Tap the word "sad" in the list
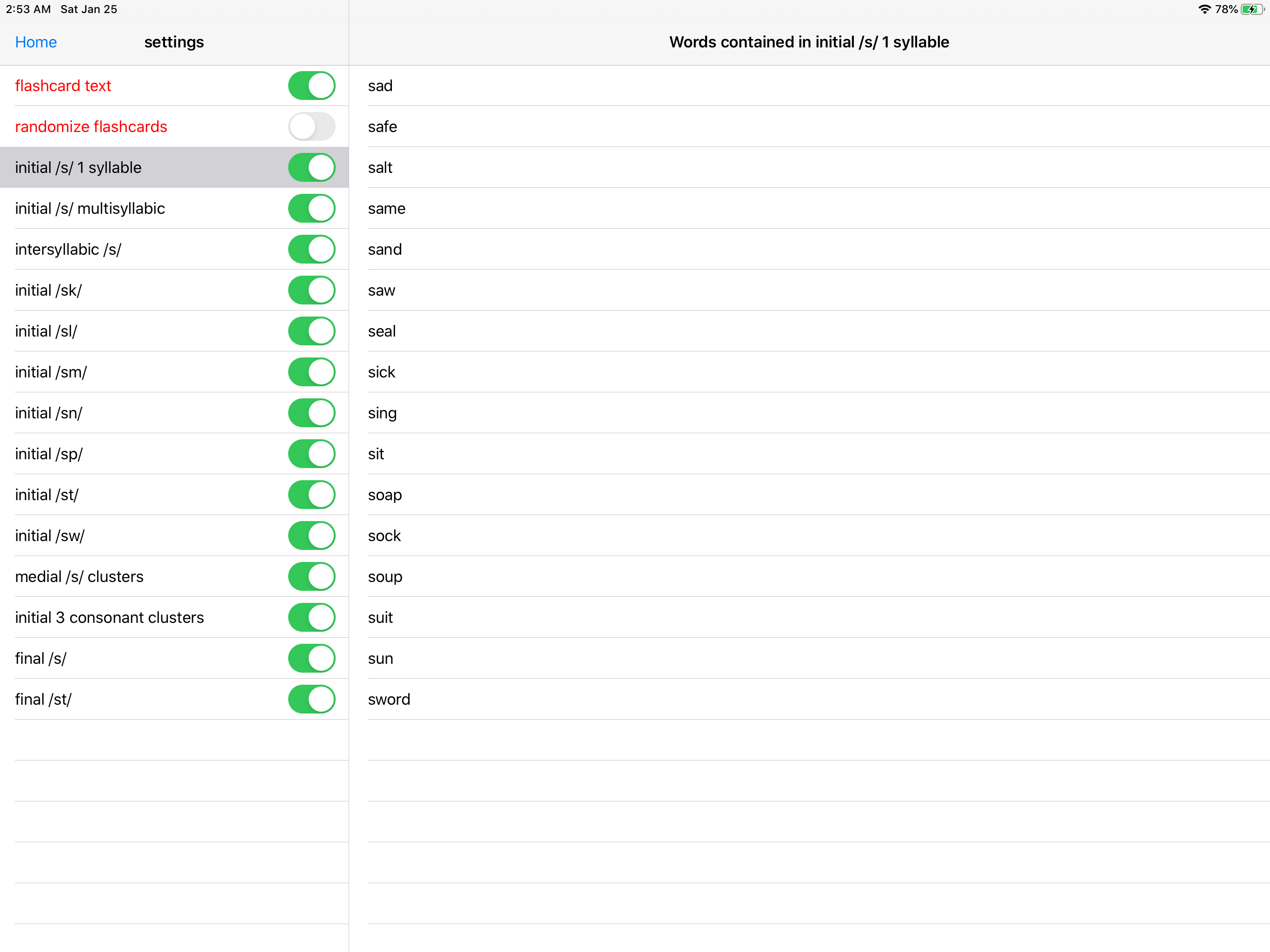Image resolution: width=1270 pixels, height=952 pixels. 380,86
